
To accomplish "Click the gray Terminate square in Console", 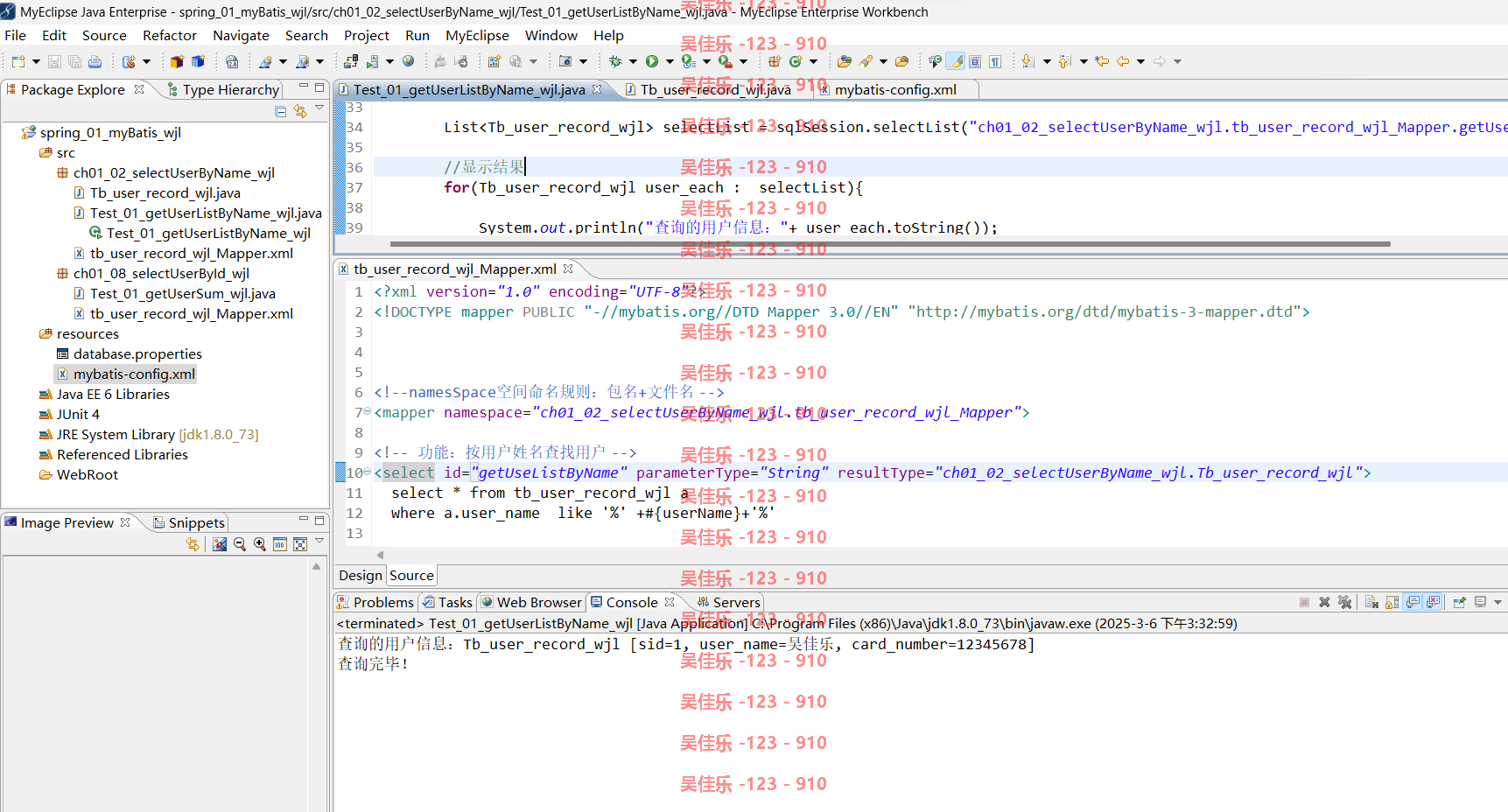I will [x=1304, y=602].
